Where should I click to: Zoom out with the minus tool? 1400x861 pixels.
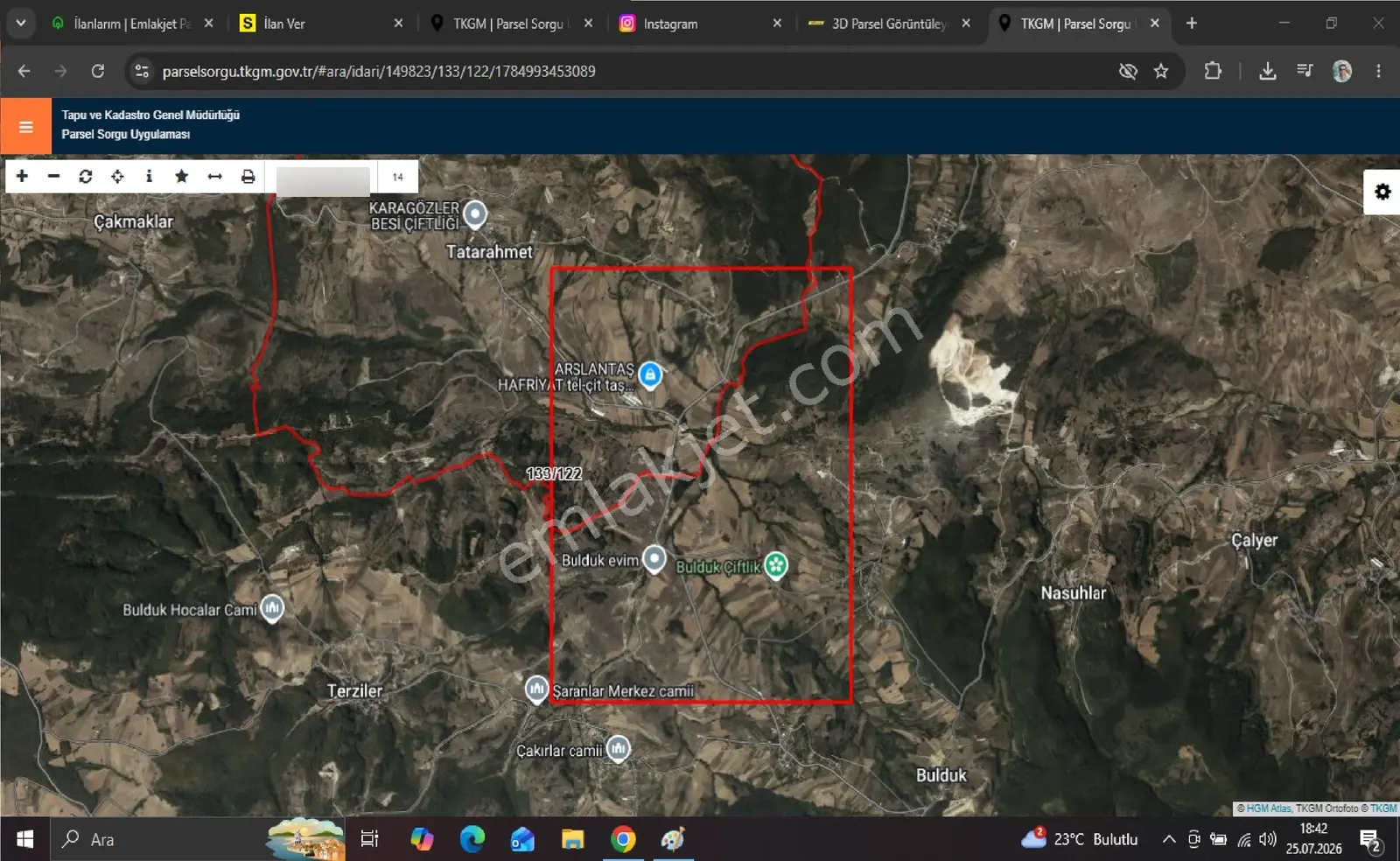click(x=53, y=176)
